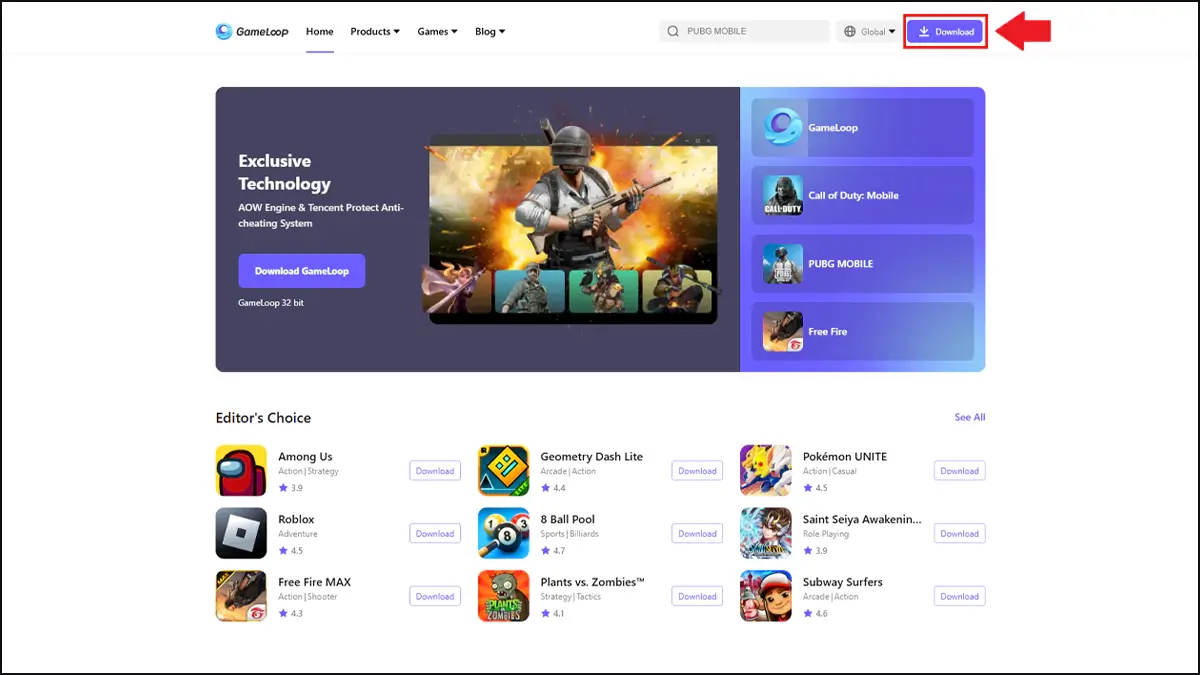1200x675 pixels.
Task: Select the Geometry Dash Lite icon
Action: [x=503, y=470]
